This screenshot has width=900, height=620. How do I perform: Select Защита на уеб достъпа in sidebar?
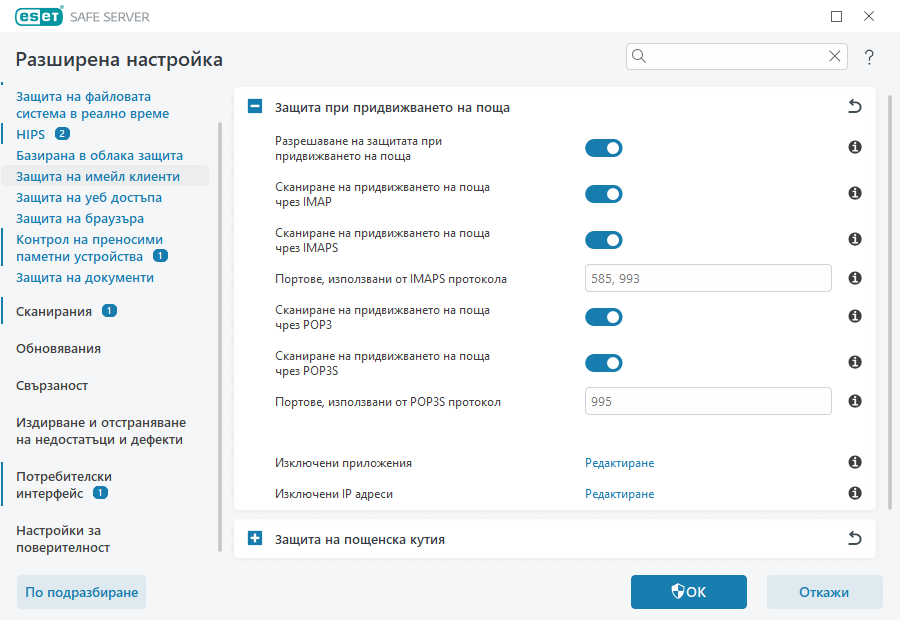coord(89,197)
